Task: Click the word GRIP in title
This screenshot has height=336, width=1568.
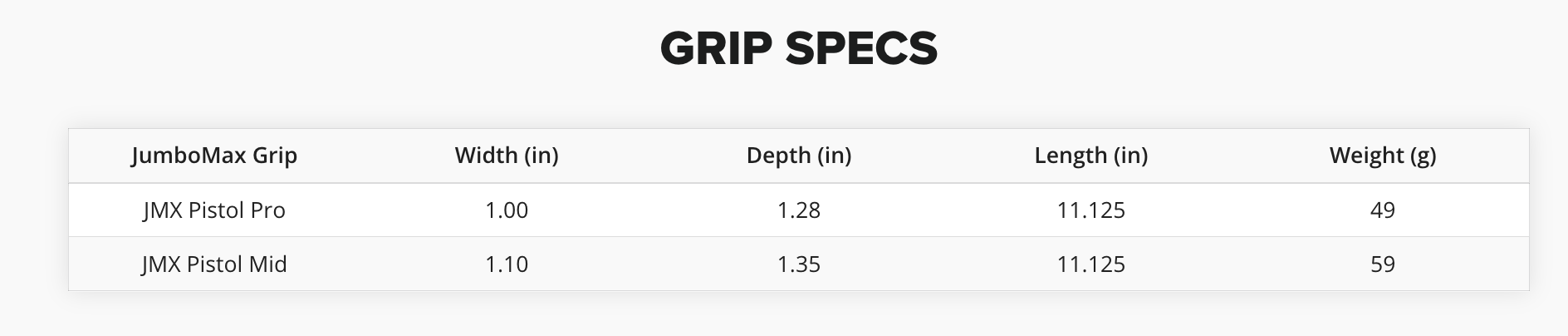Action: click(x=716, y=48)
